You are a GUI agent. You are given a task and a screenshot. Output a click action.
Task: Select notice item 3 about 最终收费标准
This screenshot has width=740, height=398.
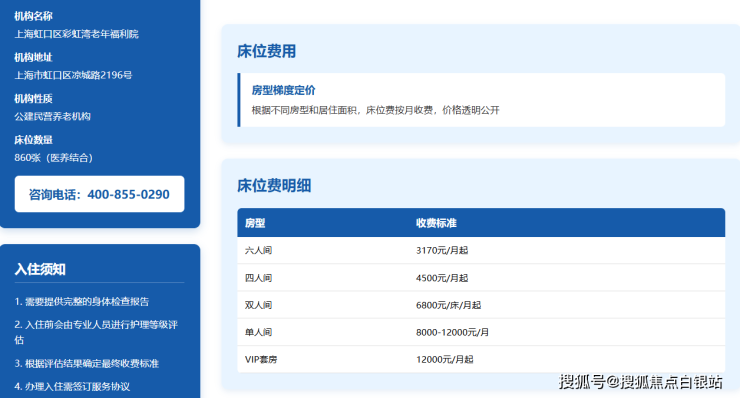pos(86,363)
